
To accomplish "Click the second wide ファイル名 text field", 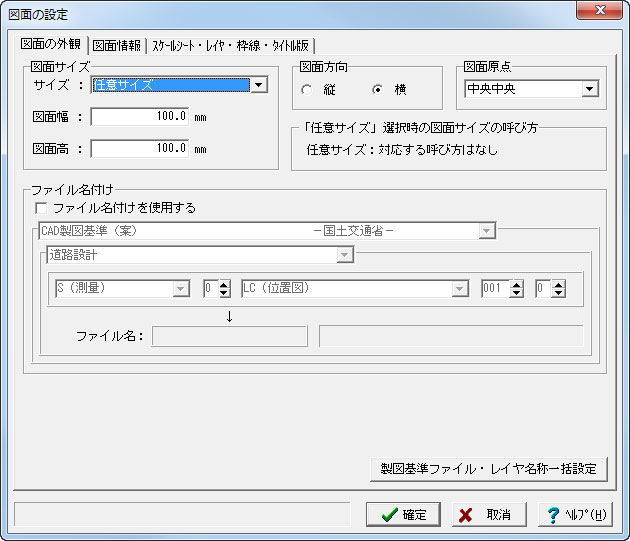I will coord(451,336).
